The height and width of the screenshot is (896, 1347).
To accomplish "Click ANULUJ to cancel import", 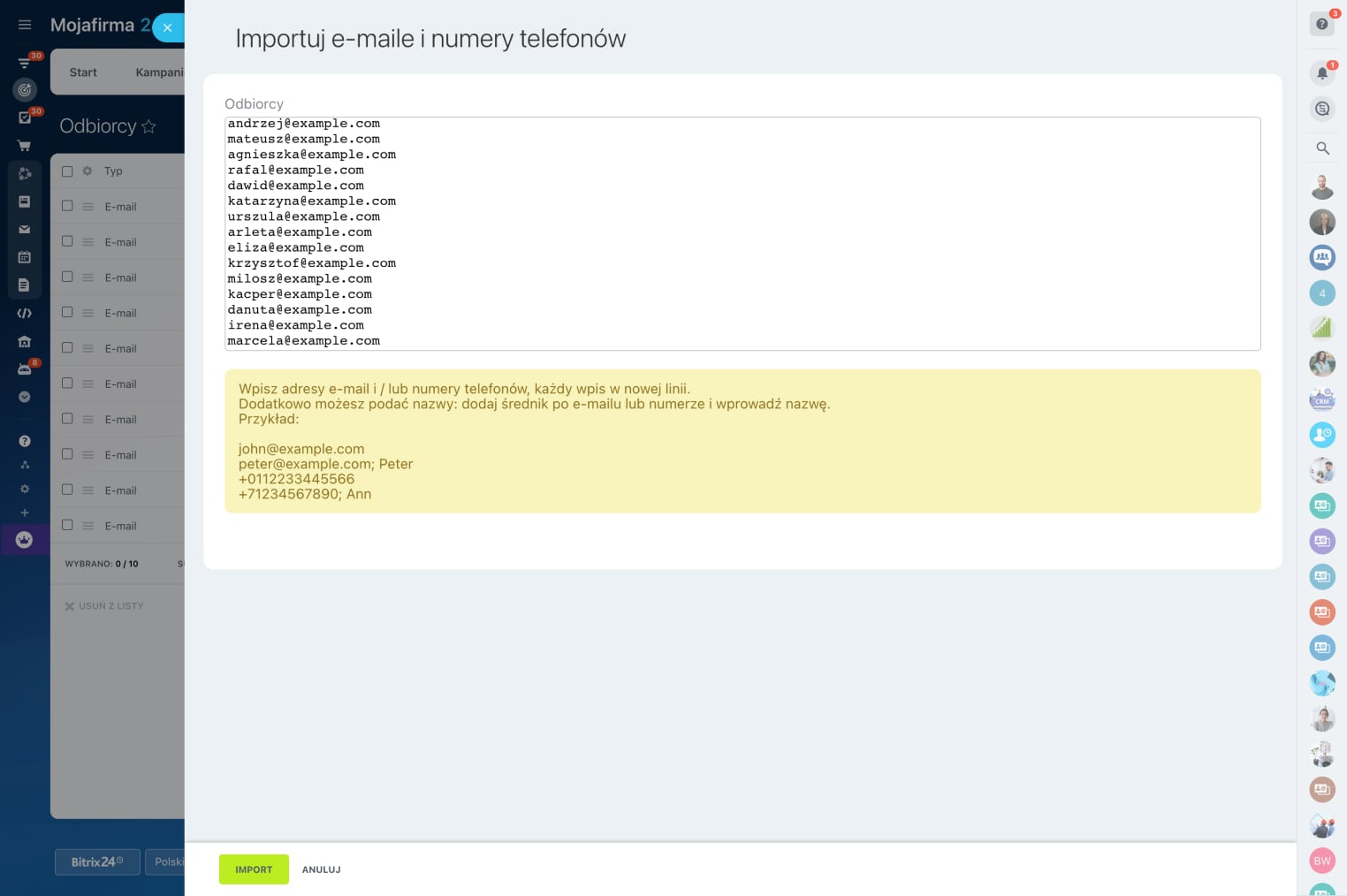I will pos(321,869).
